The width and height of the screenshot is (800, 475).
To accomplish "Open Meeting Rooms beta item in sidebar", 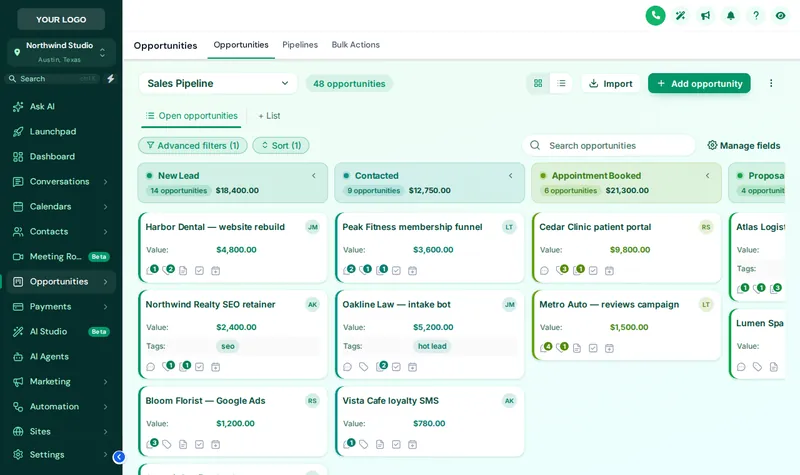I will pyautogui.click(x=61, y=256).
